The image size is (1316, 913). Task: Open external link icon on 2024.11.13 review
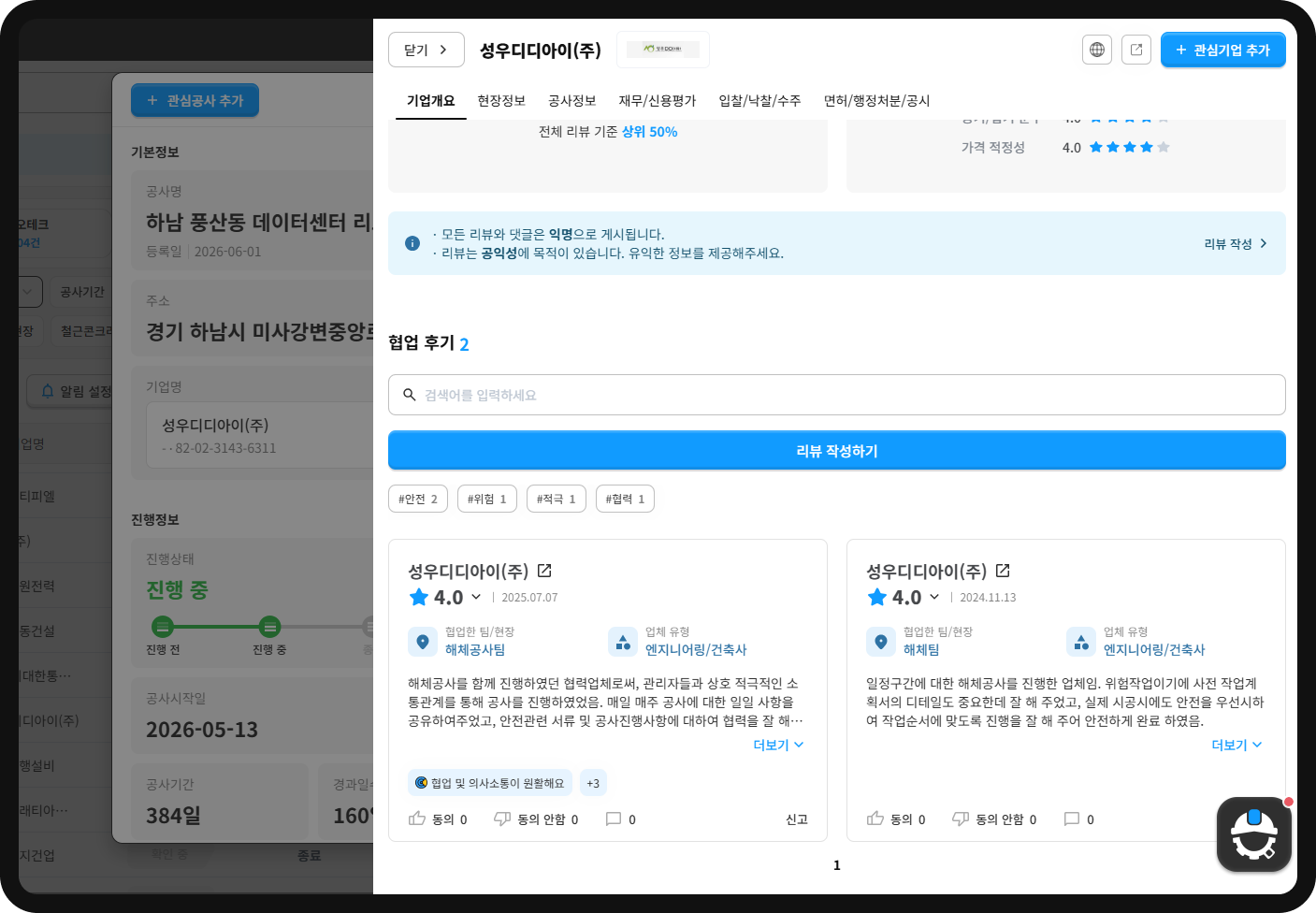tap(1003, 571)
